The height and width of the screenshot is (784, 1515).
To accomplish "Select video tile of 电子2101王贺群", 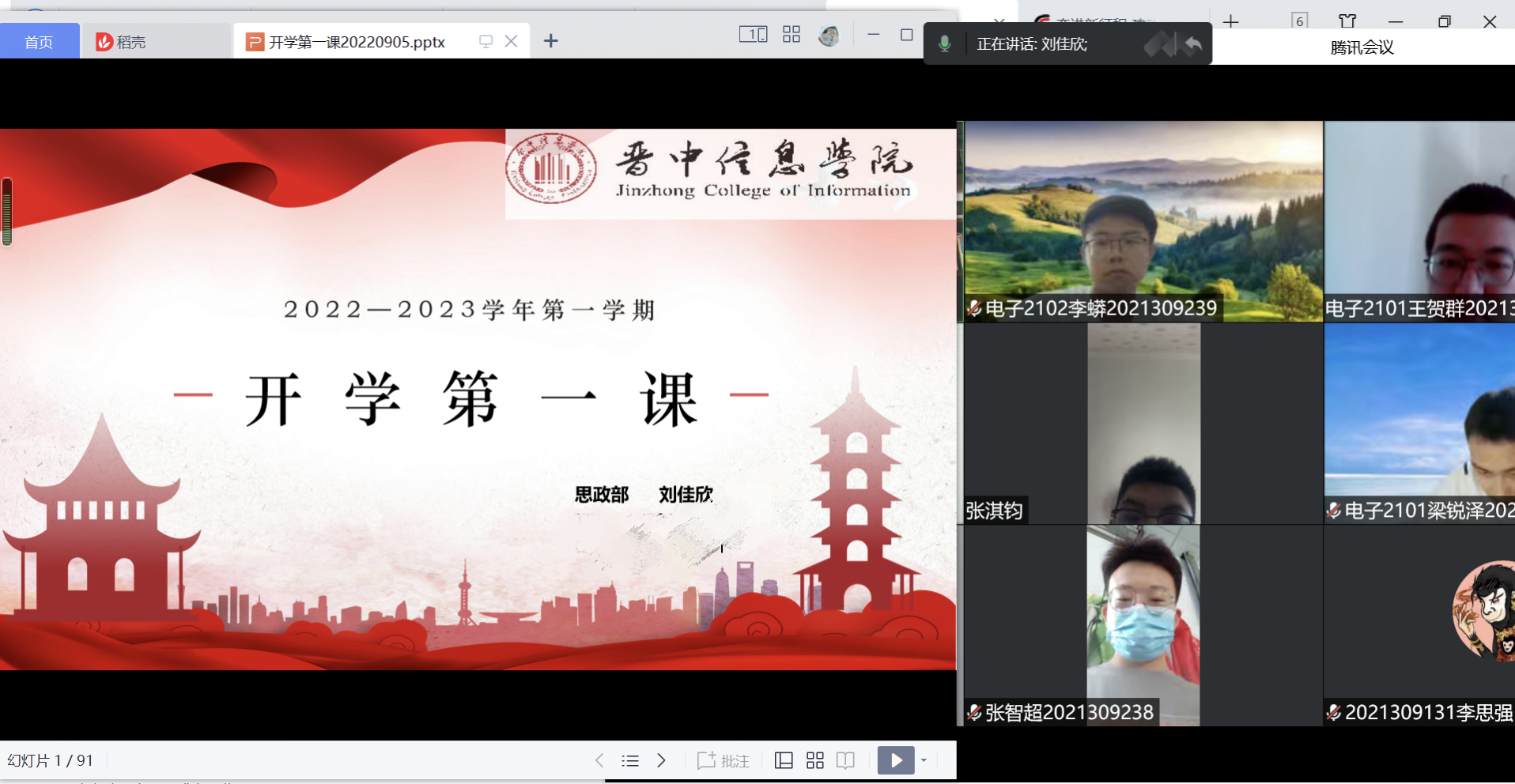I will point(1420,221).
